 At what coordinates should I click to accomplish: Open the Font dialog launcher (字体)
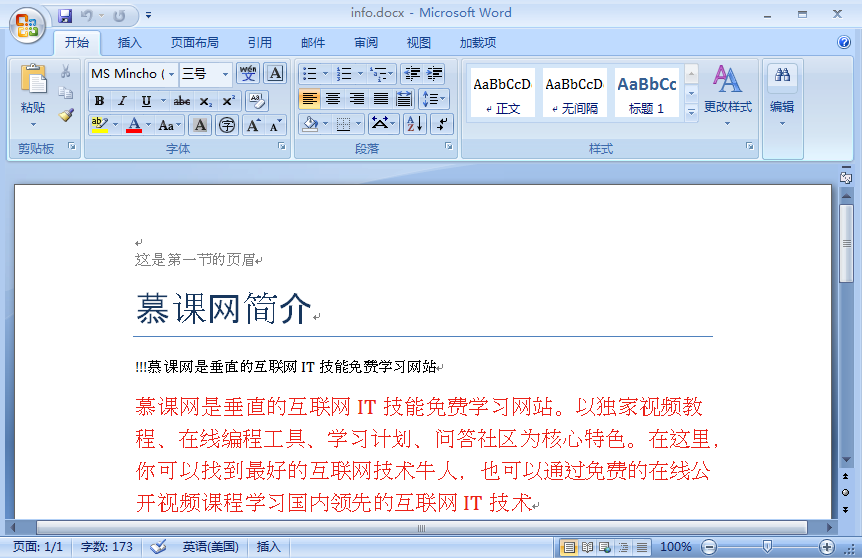click(x=281, y=146)
